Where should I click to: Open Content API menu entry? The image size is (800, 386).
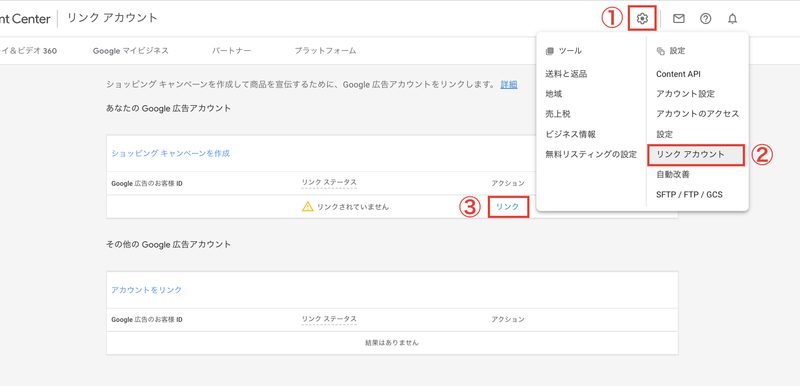[x=678, y=74]
